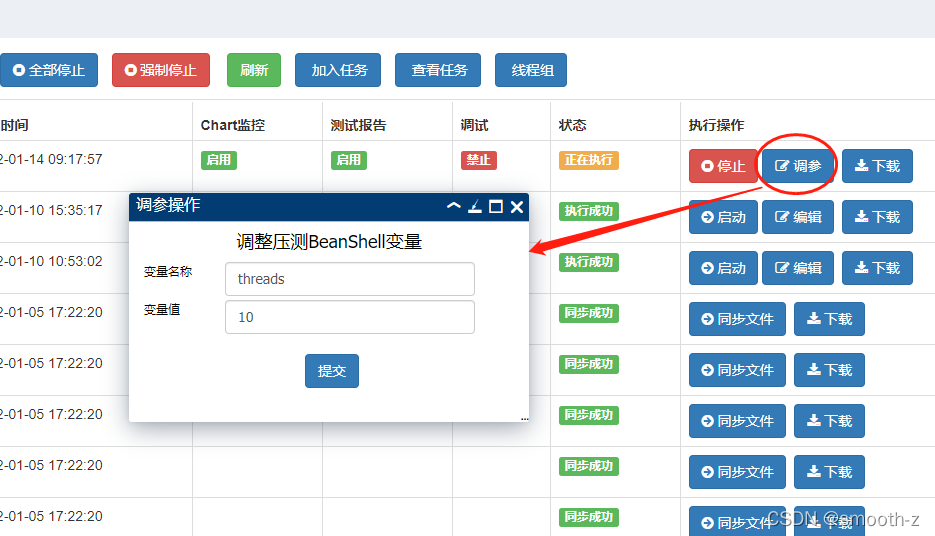Click 执行成功 badge in 10:53:02 row
The width and height of the screenshot is (935, 536).
(x=589, y=262)
